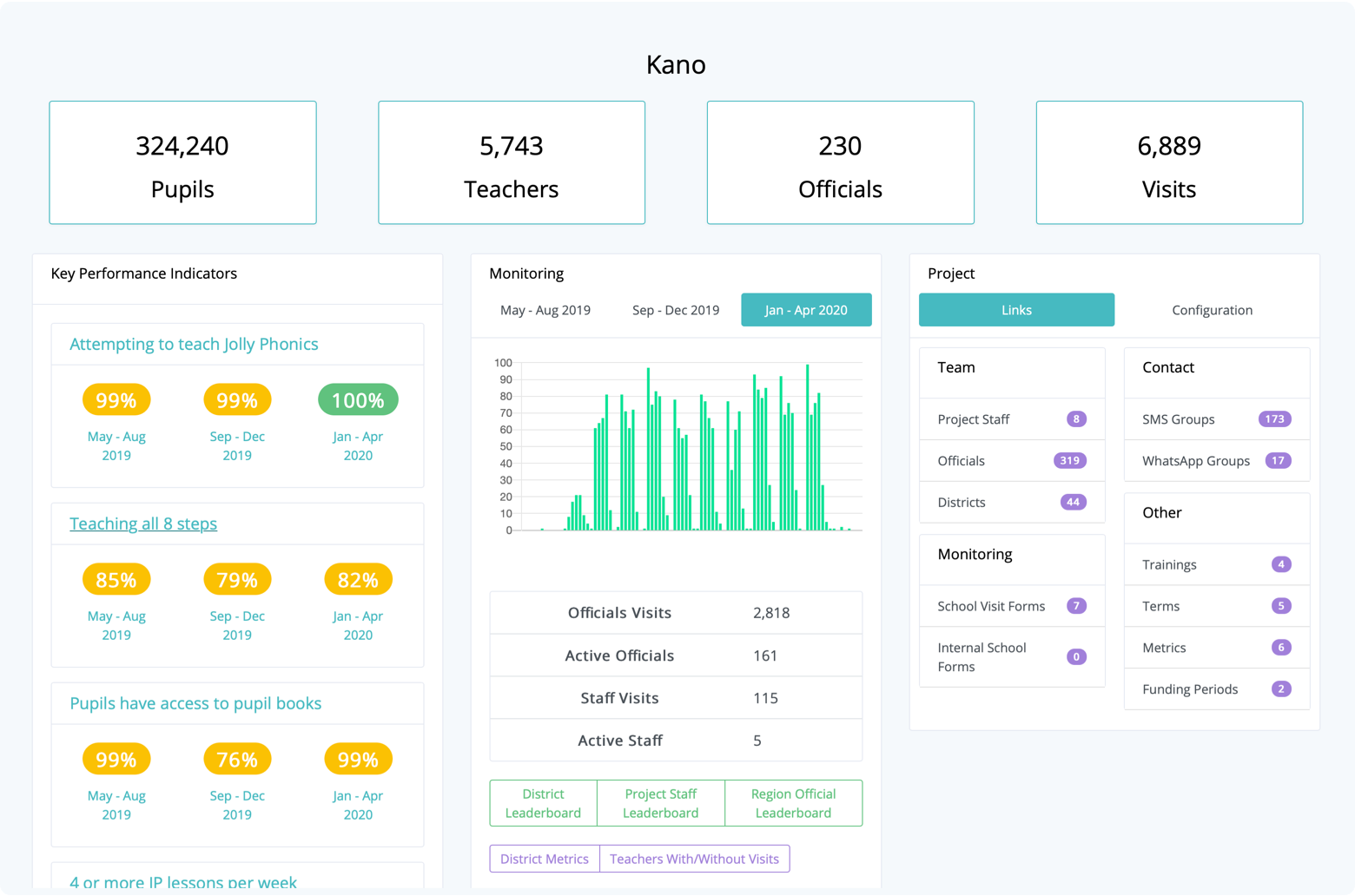Open the Districts link
The height and width of the screenshot is (896, 1355).
pyautogui.click(x=1012, y=503)
